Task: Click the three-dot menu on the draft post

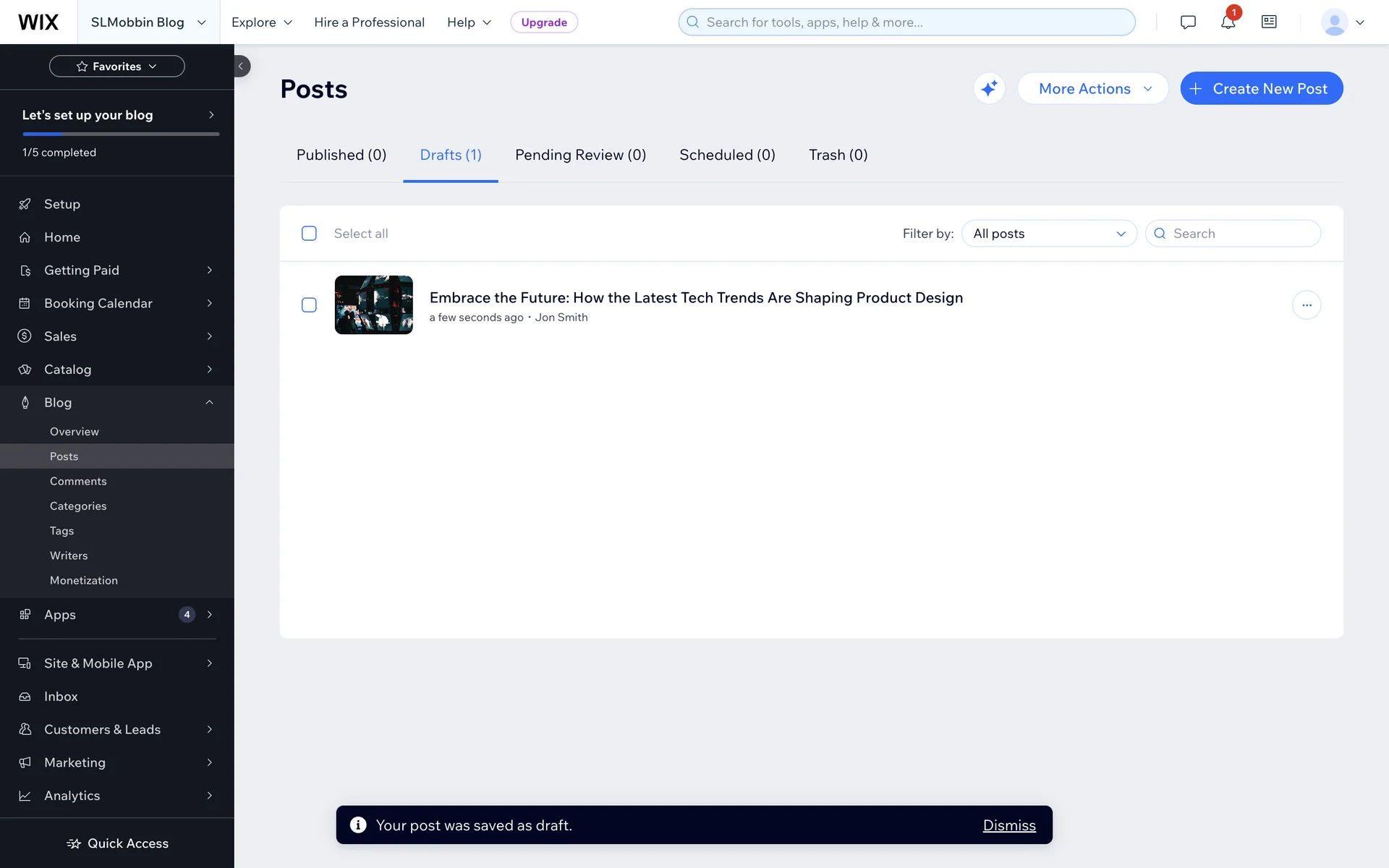Action: [1307, 305]
